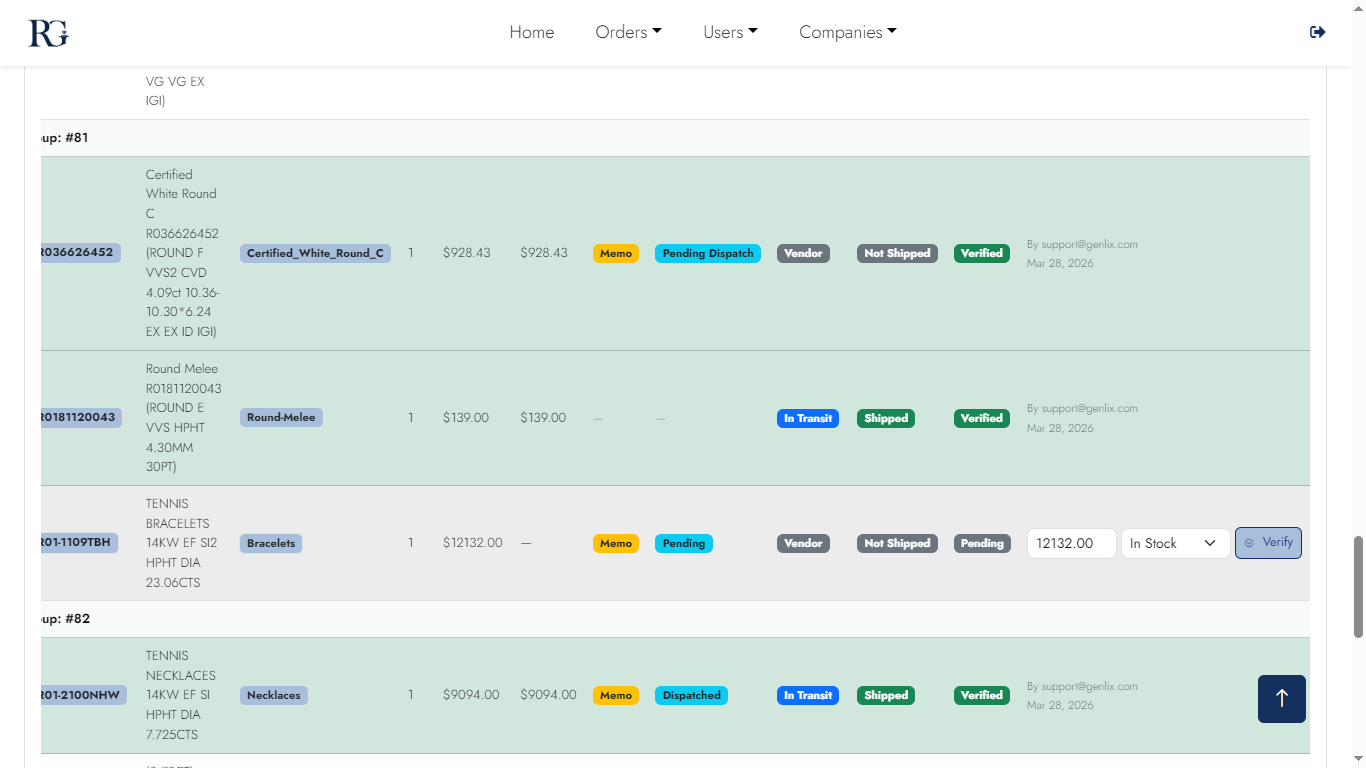
Task: Click the Pending Dispatch status badge
Action: click(x=707, y=253)
